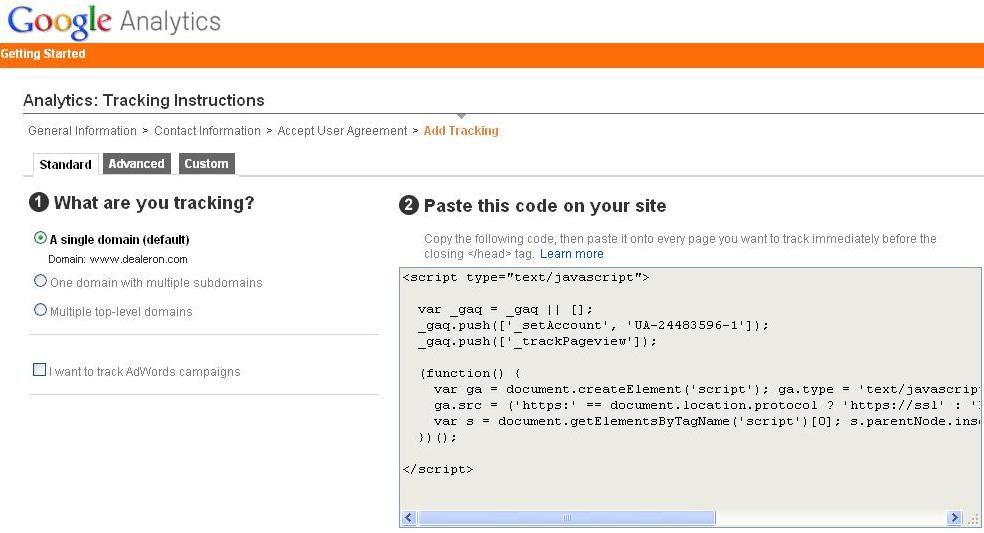Image resolution: width=984 pixels, height=533 pixels.
Task: Go to Contact Information breadcrumb step
Action: point(207,131)
